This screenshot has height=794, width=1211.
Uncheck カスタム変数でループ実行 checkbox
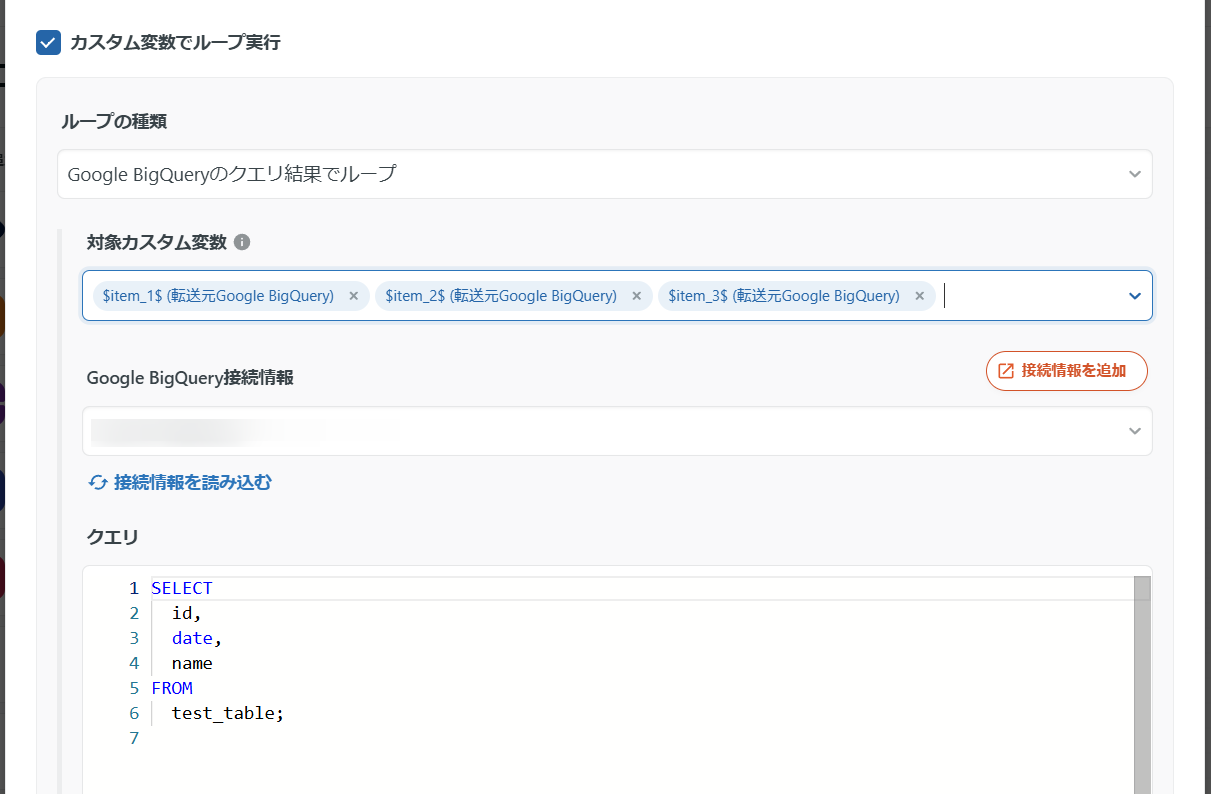48,42
